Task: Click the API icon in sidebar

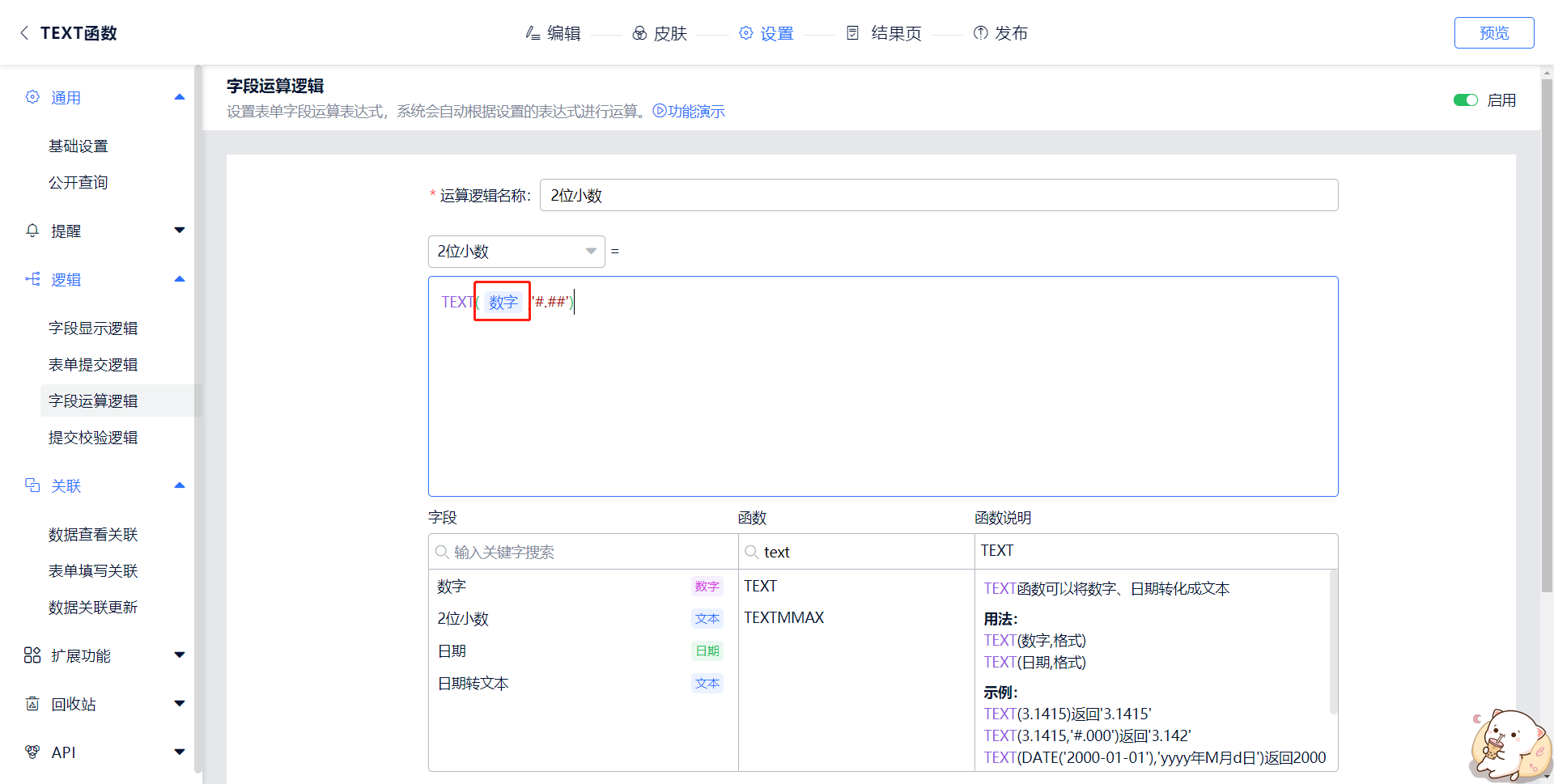Action: [x=32, y=752]
